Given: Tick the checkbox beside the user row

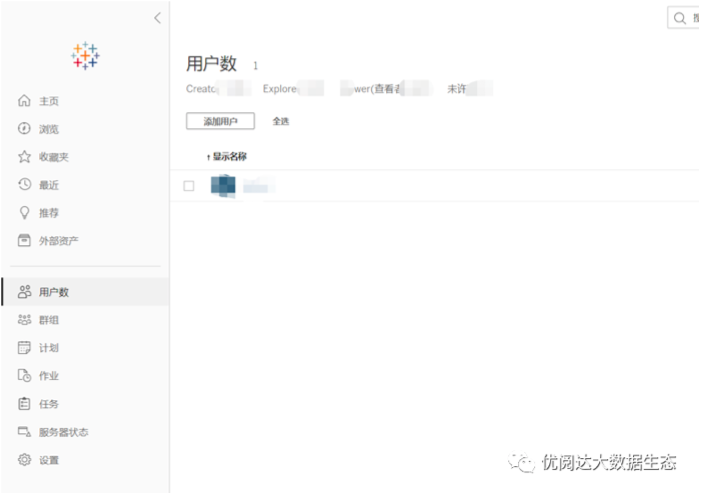Looking at the screenshot, I should point(189,186).
